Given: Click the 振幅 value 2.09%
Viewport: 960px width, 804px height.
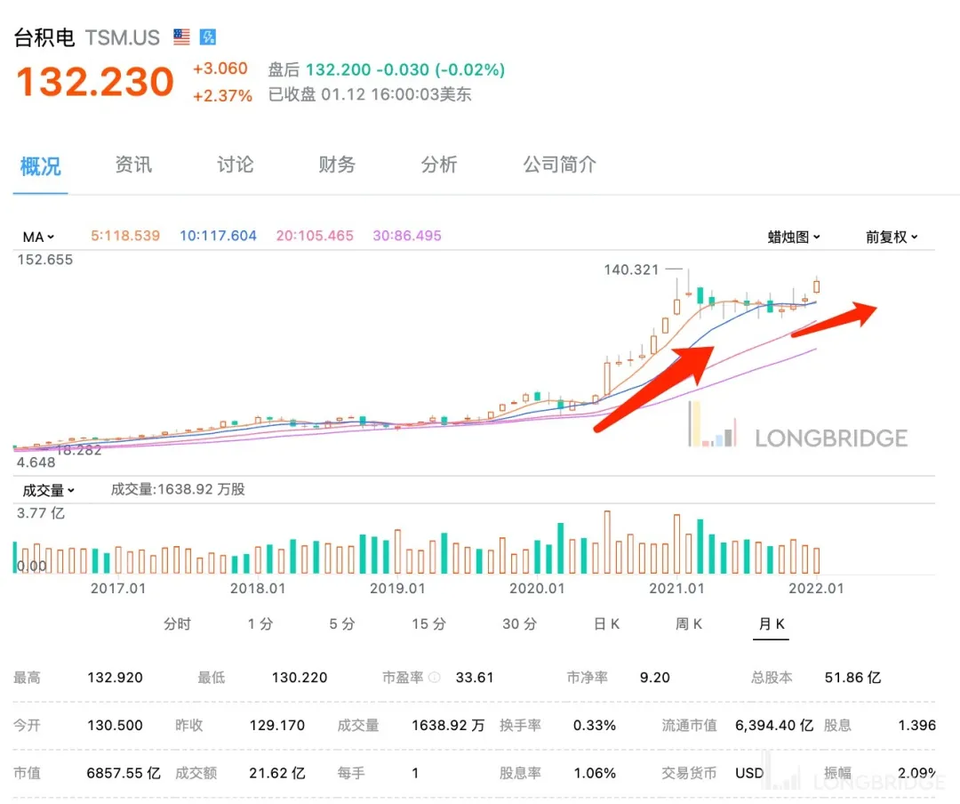Looking at the screenshot, I should tap(917, 773).
